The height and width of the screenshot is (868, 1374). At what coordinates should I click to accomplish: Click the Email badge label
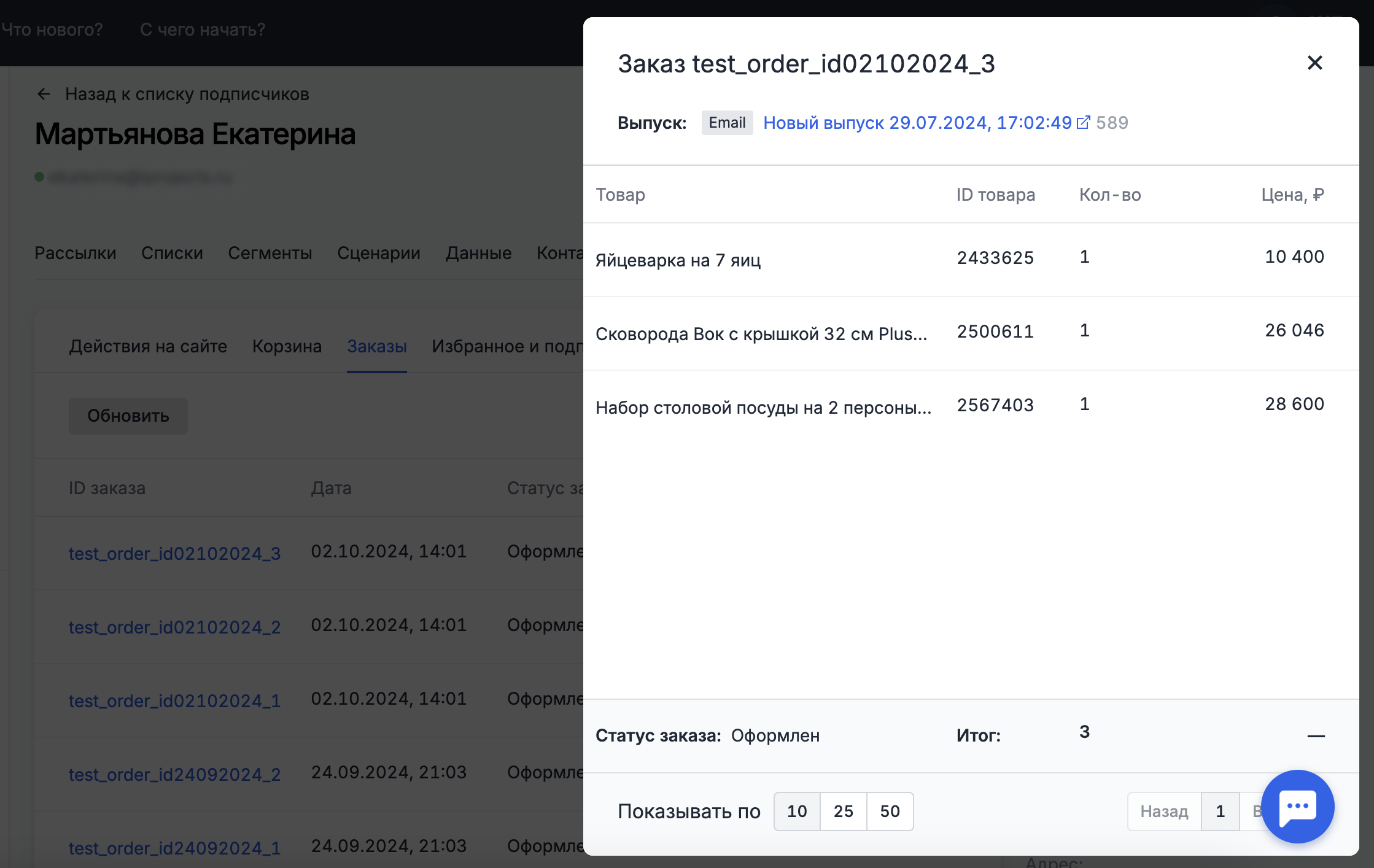click(x=727, y=123)
